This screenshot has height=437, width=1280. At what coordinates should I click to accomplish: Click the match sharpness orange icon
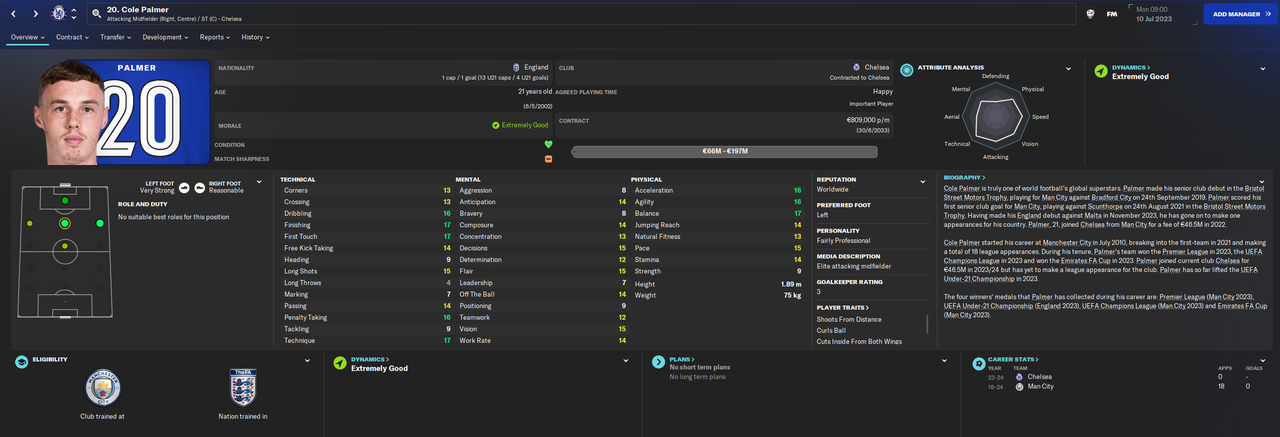[x=548, y=159]
